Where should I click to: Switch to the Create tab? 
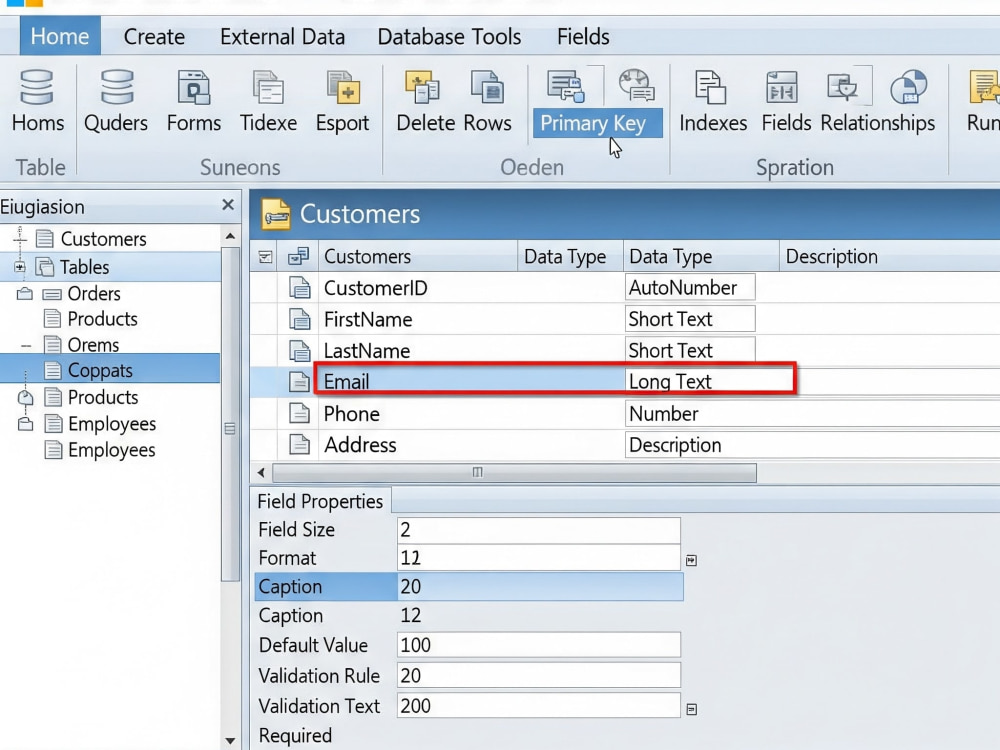click(154, 36)
